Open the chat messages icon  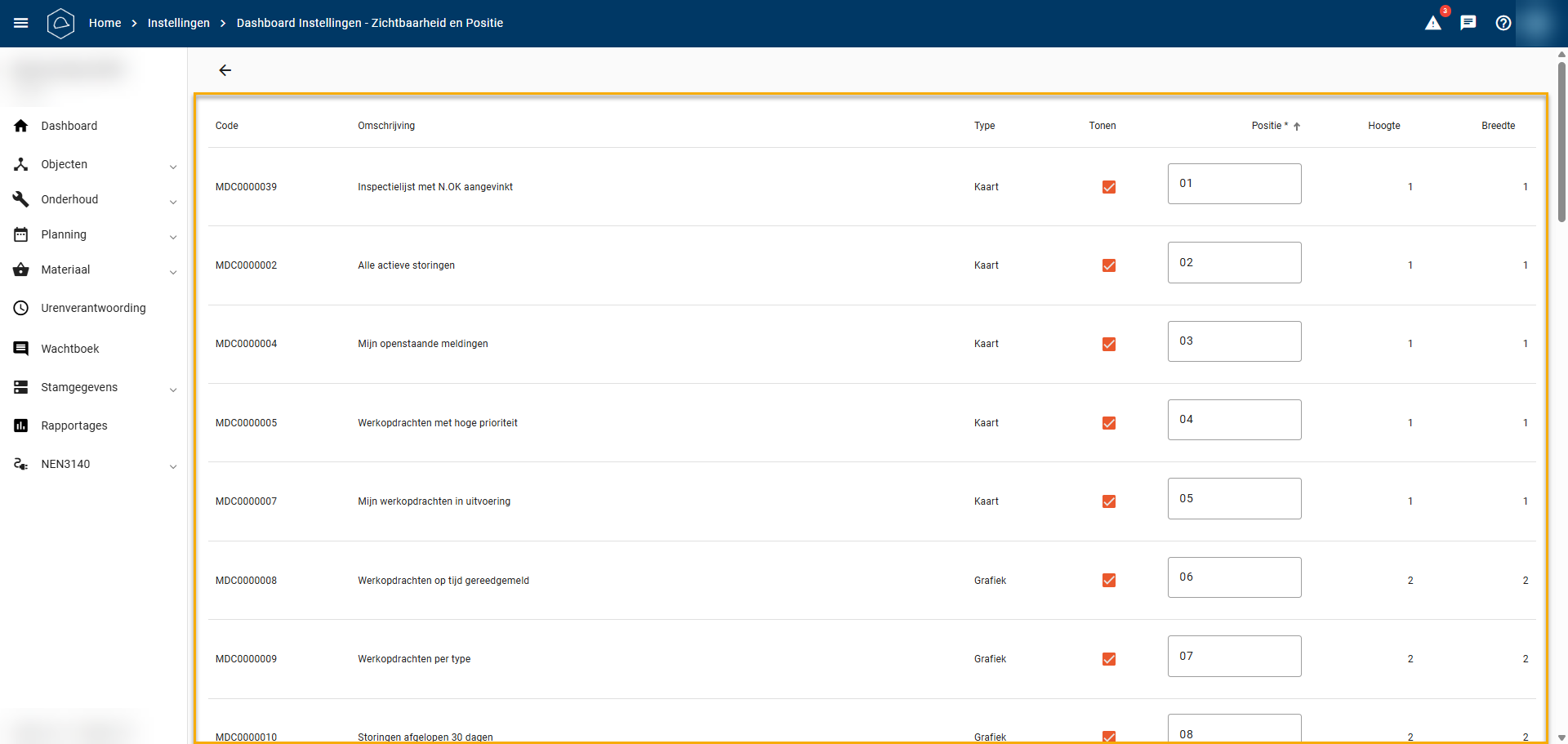tap(1468, 23)
